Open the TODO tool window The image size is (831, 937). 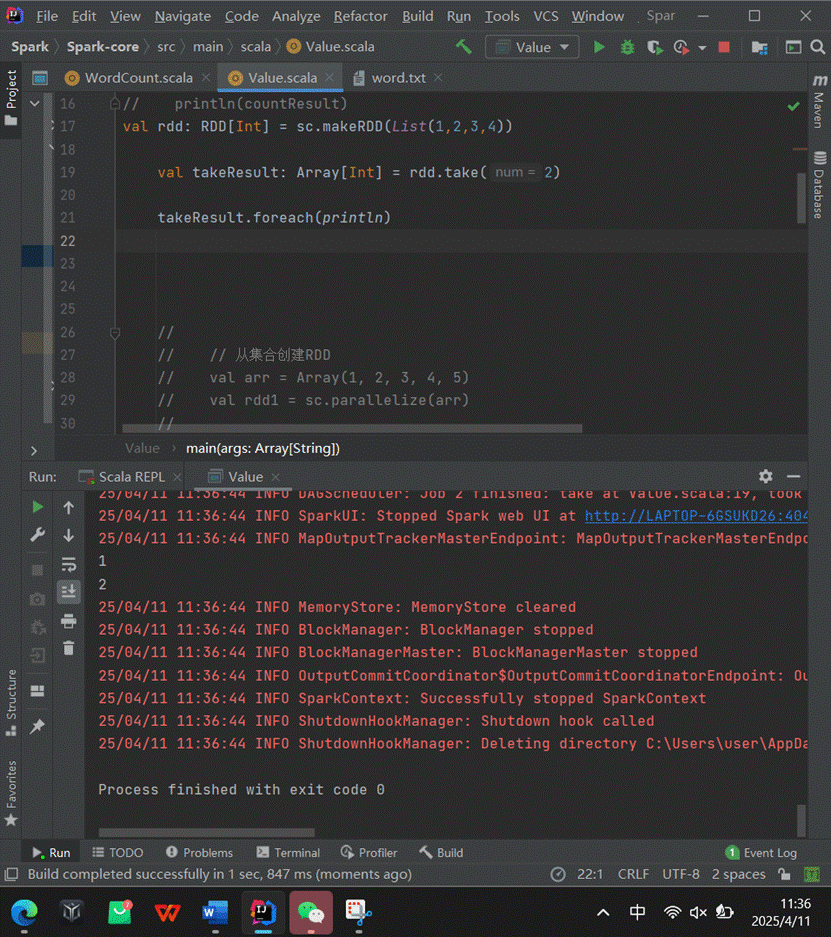click(x=118, y=853)
